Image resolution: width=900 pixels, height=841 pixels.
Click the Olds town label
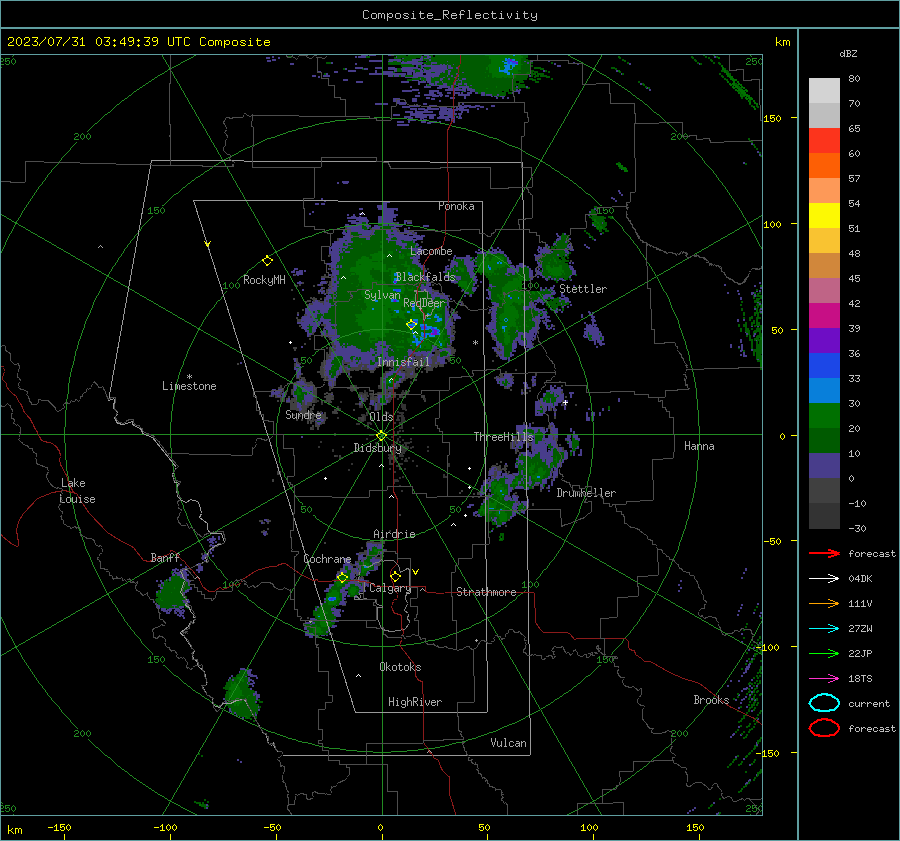[x=381, y=417]
